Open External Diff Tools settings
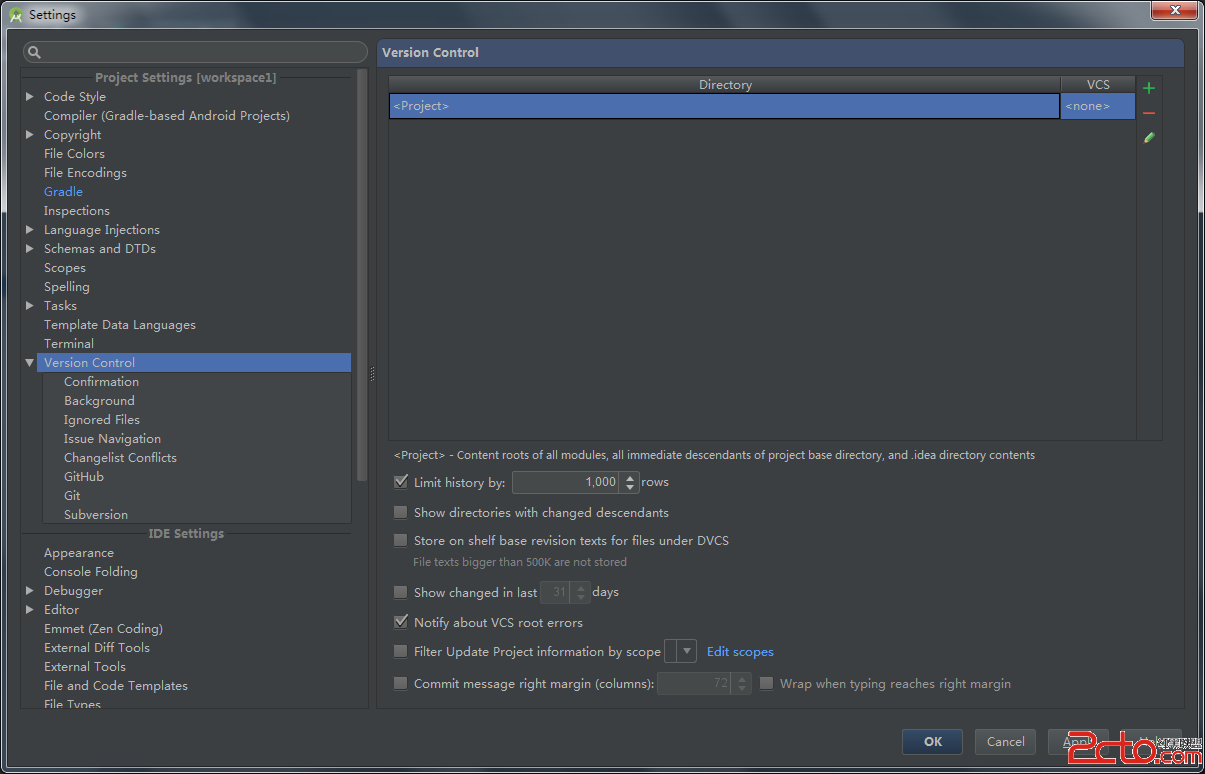Screen dimensions: 1205x774 [x=97, y=648]
